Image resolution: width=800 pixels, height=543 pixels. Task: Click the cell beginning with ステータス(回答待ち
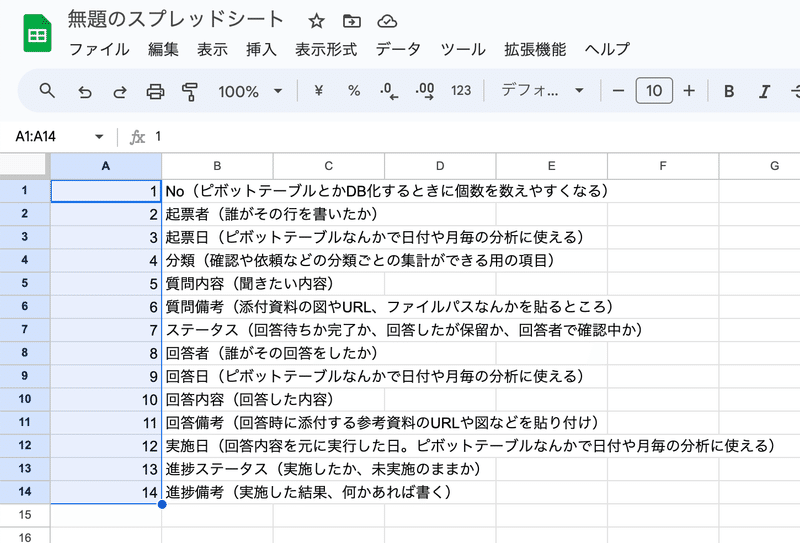pos(217,330)
